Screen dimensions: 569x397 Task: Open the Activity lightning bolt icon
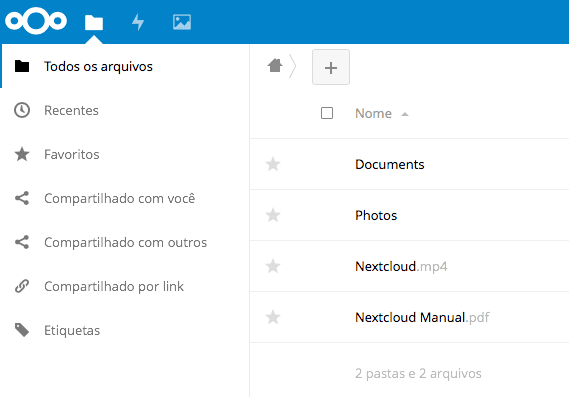[138, 22]
